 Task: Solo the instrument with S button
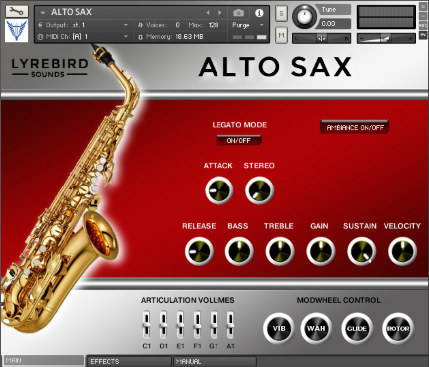(x=282, y=14)
